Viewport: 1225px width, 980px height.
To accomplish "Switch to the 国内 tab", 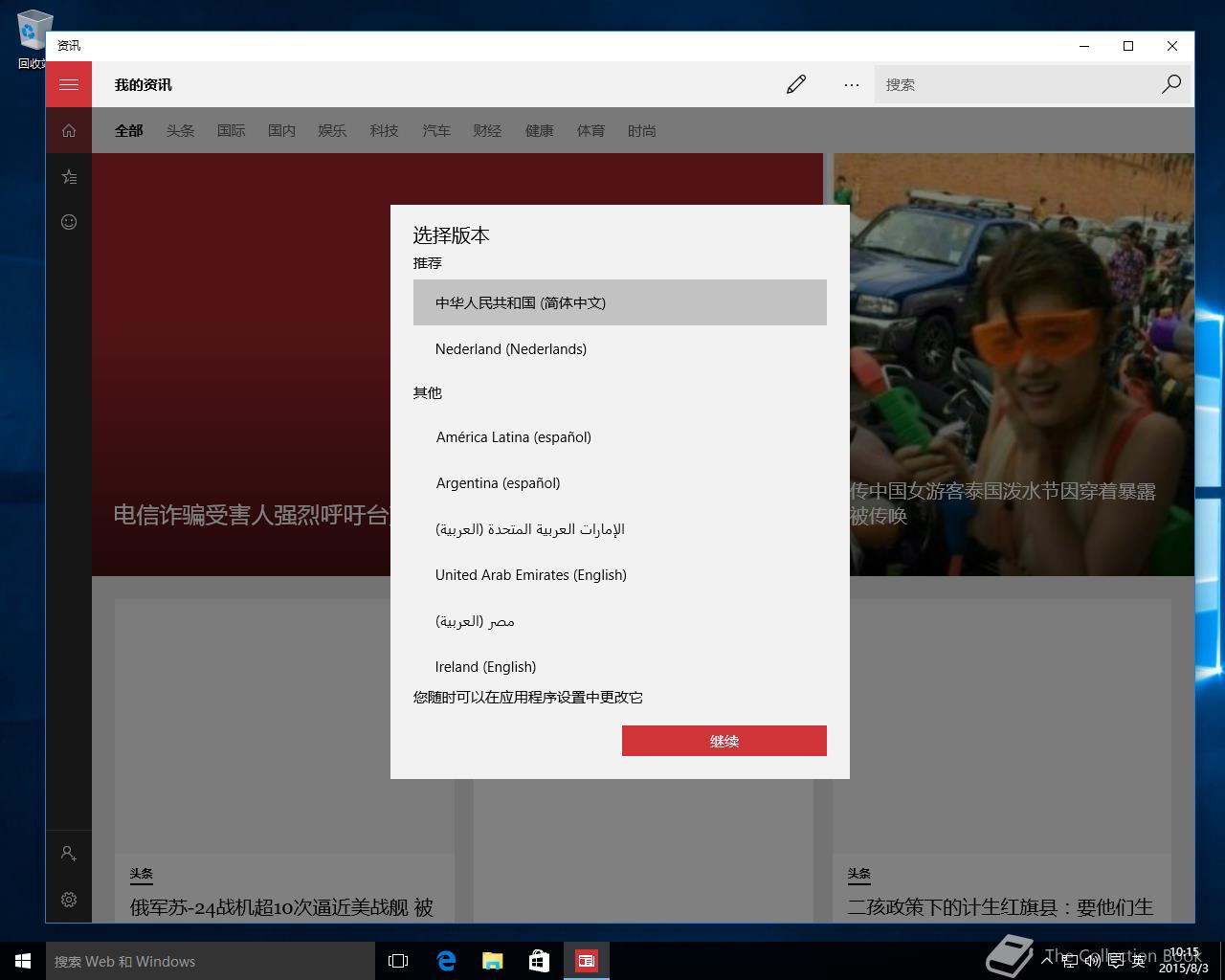I will pos(281,131).
